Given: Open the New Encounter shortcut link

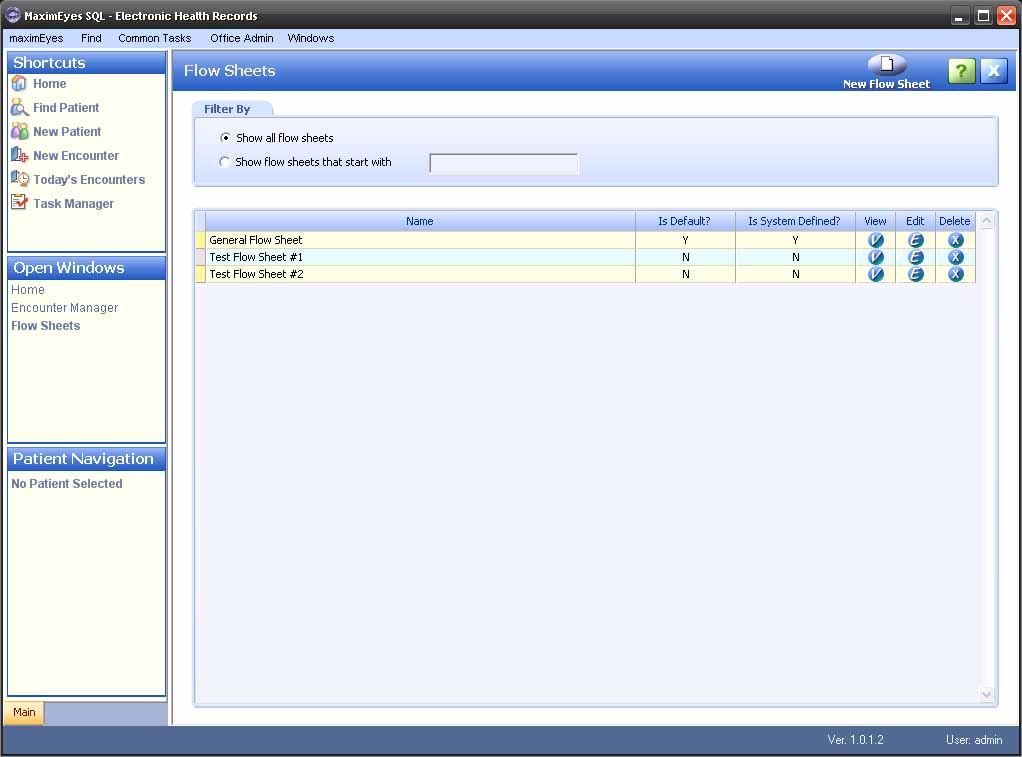Looking at the screenshot, I should click(76, 155).
